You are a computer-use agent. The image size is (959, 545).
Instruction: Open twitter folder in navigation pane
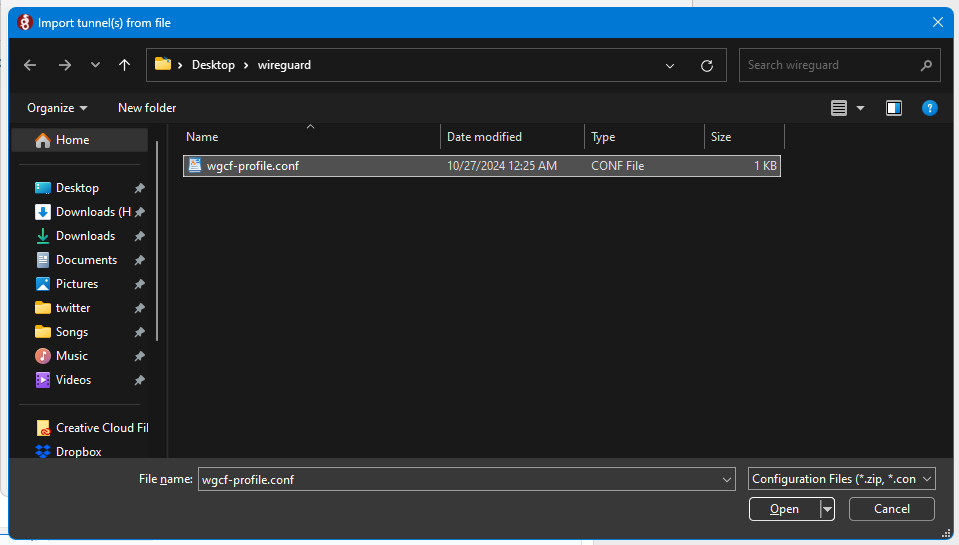(63, 308)
